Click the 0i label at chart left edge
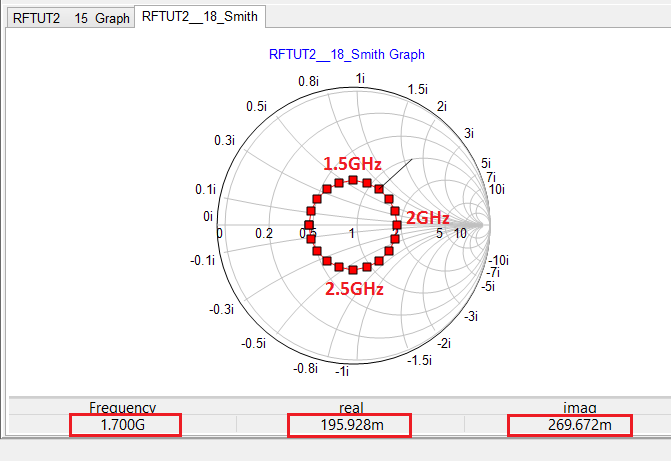The width and height of the screenshot is (671, 461). [208, 215]
